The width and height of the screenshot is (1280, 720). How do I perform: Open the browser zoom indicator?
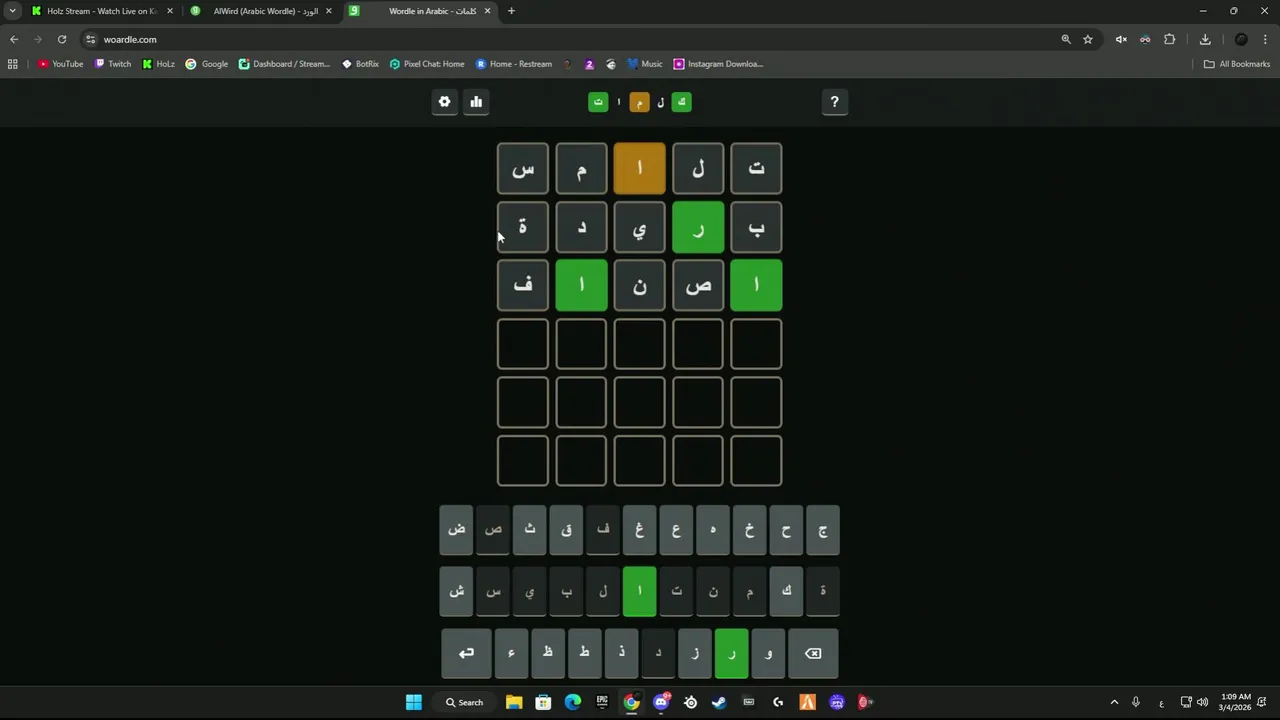(1066, 39)
